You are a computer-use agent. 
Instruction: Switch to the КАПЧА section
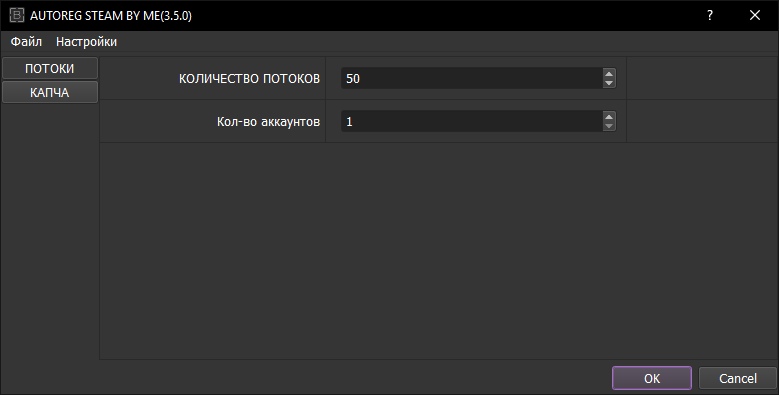tap(50, 92)
